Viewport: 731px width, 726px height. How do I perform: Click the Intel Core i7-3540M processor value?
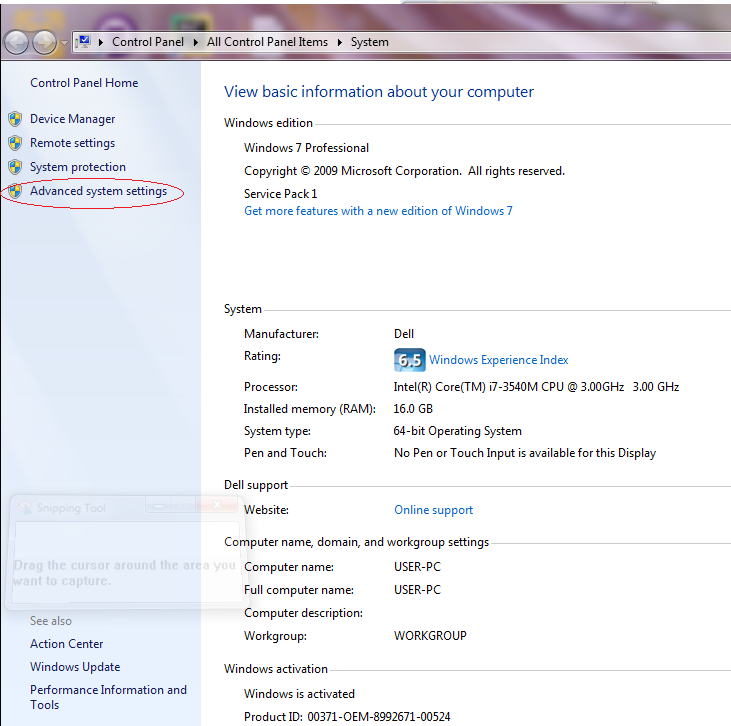[x=536, y=387]
